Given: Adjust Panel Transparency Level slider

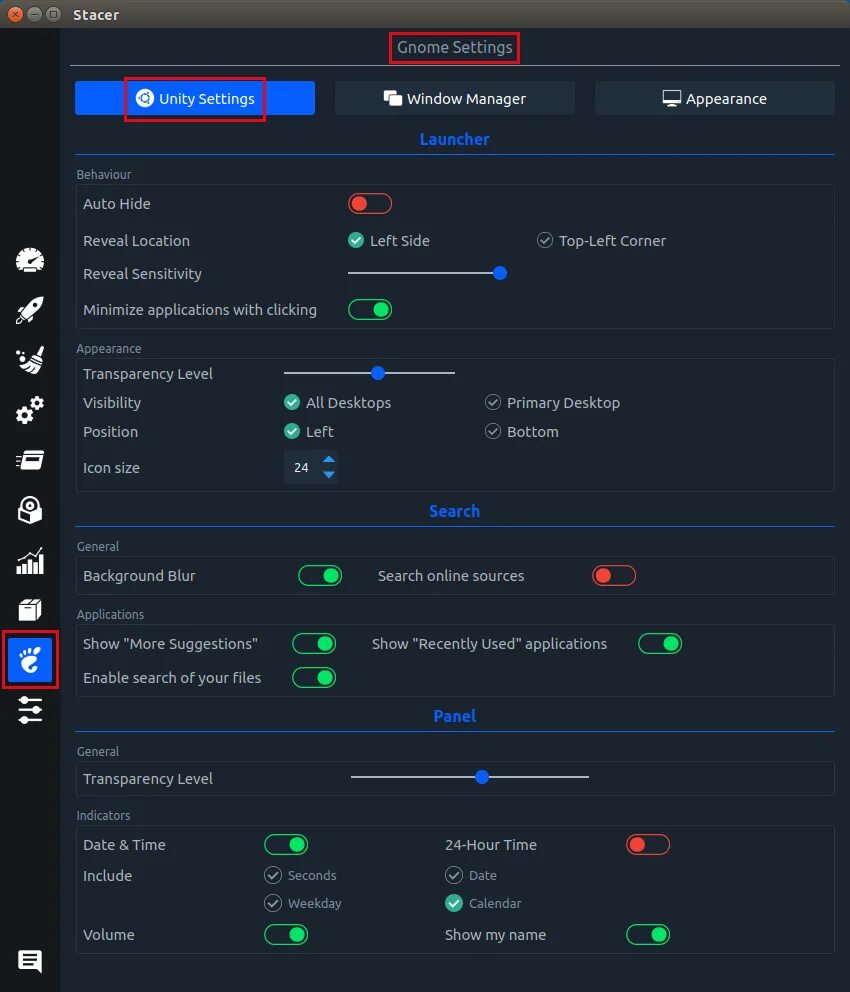Looking at the screenshot, I should (482, 776).
